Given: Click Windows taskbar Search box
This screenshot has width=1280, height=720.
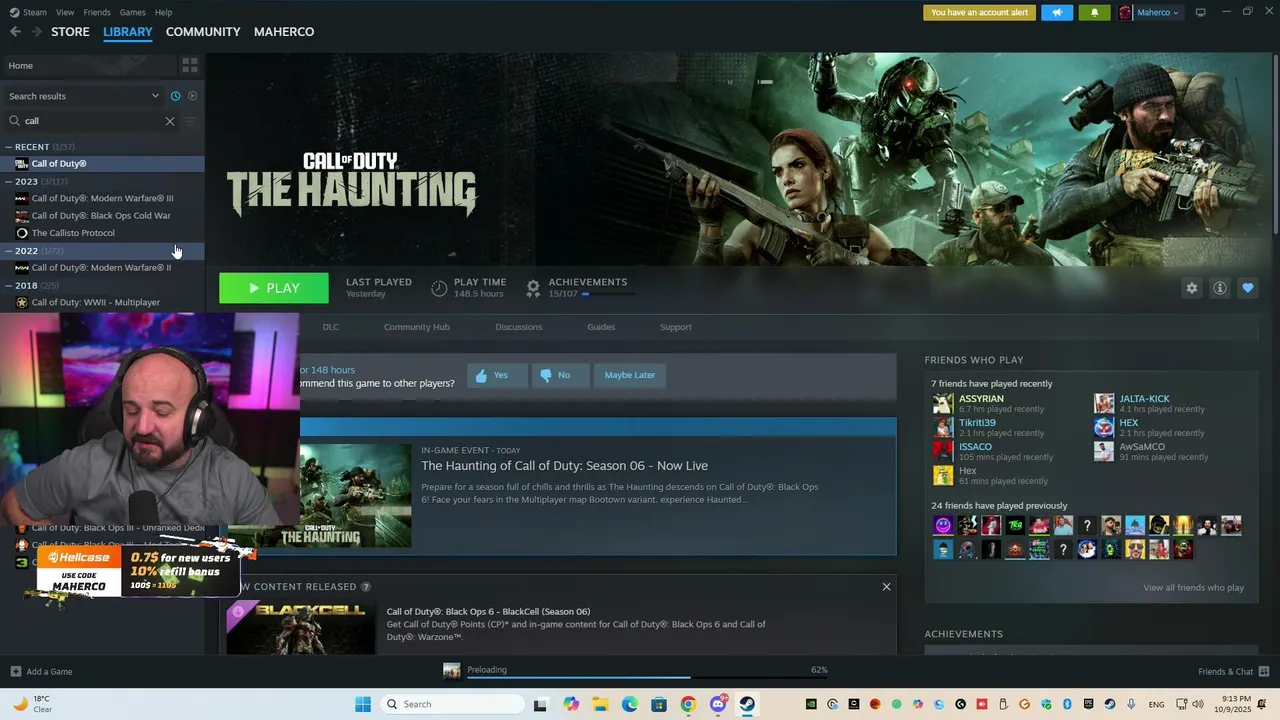Looking at the screenshot, I should (453, 704).
